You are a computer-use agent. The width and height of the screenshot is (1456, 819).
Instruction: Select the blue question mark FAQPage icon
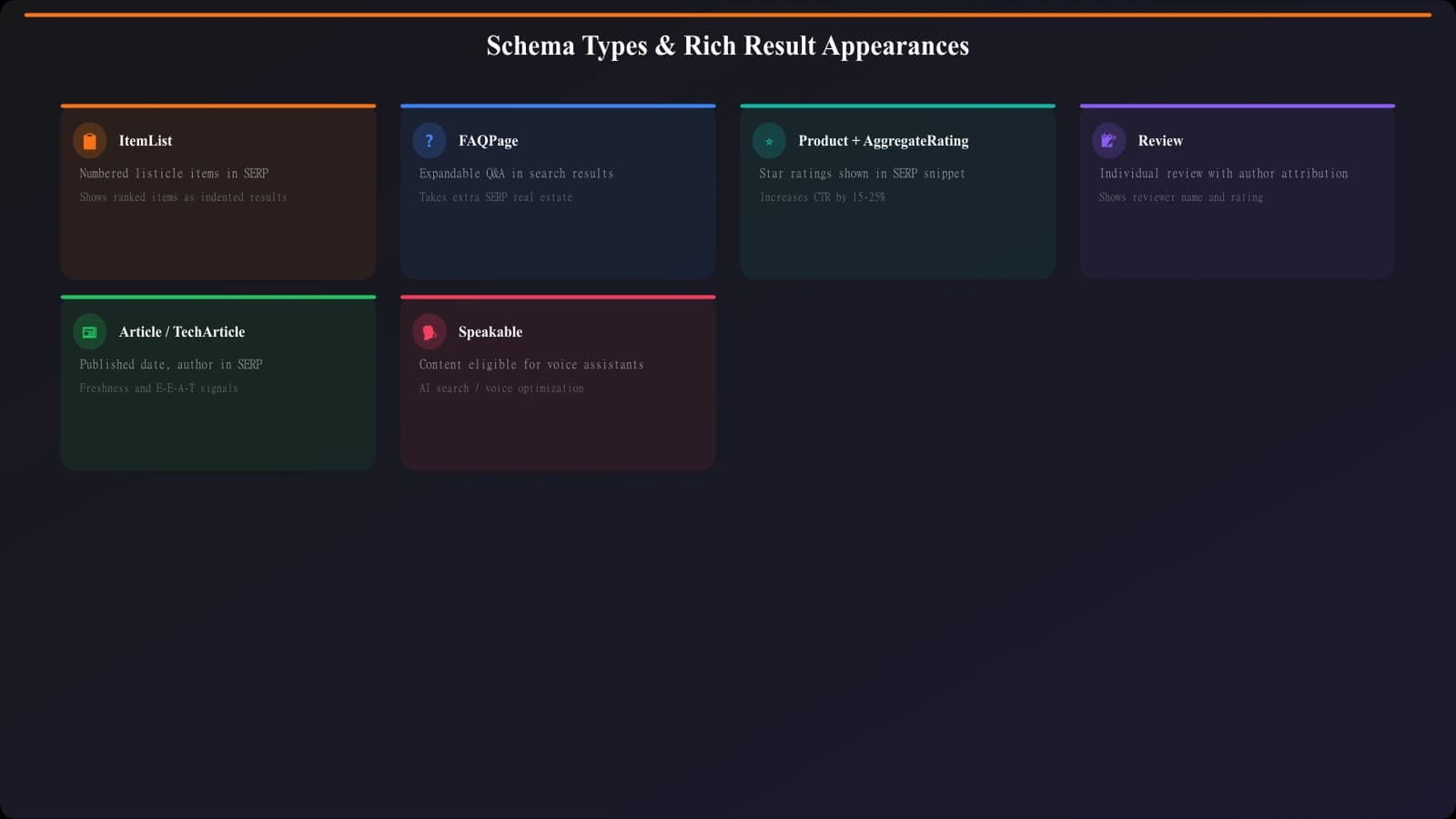pos(429,140)
